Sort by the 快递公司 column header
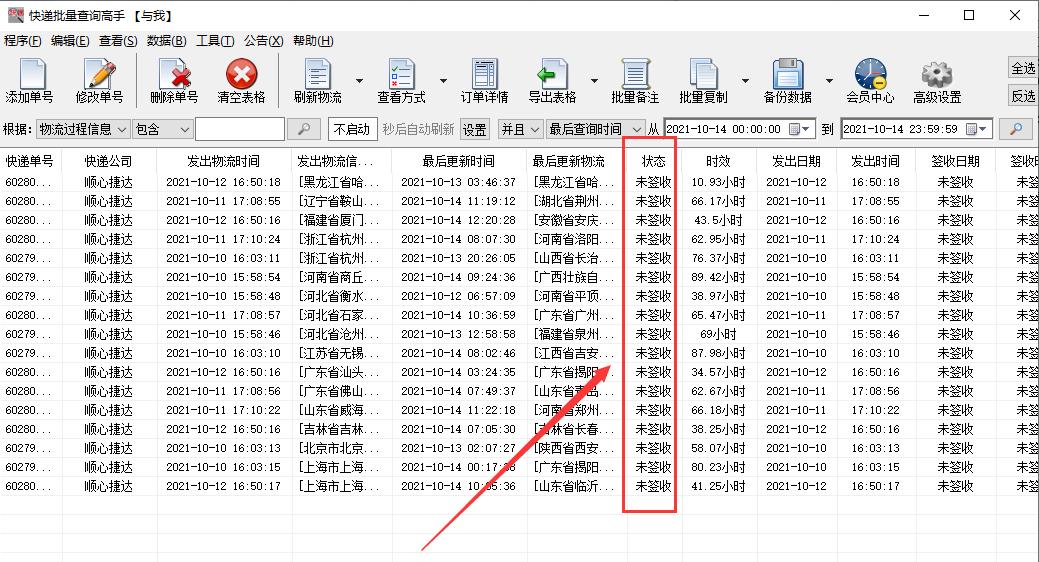1039x562 pixels. pyautogui.click(x=109, y=161)
